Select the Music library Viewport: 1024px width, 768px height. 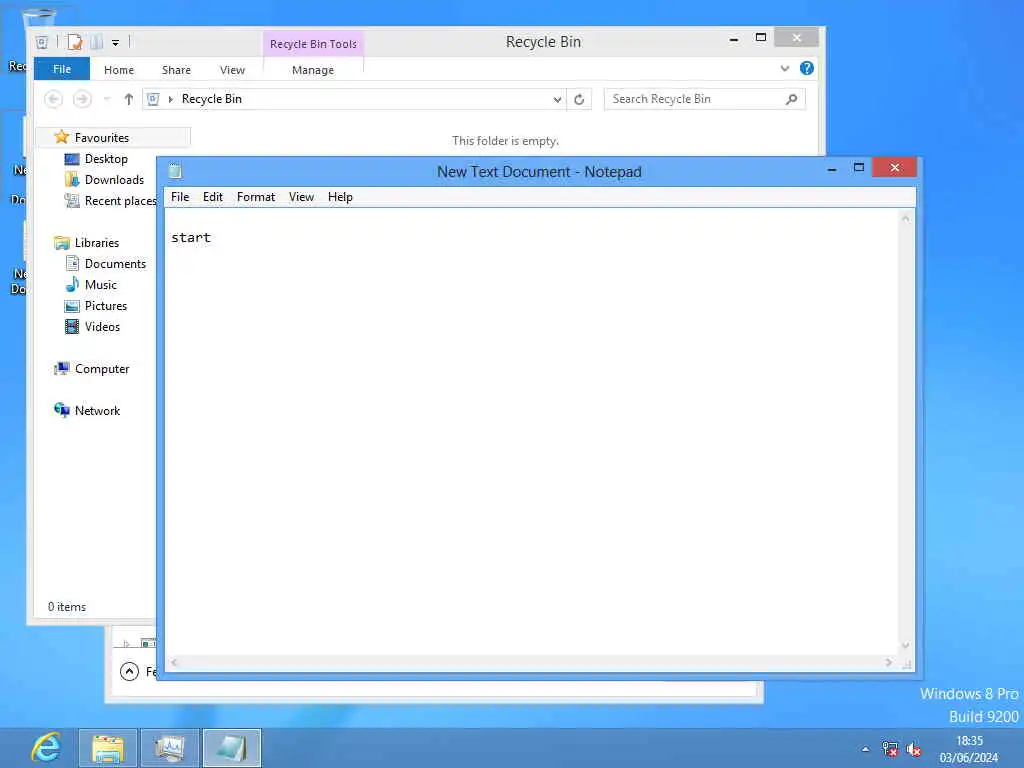(101, 285)
